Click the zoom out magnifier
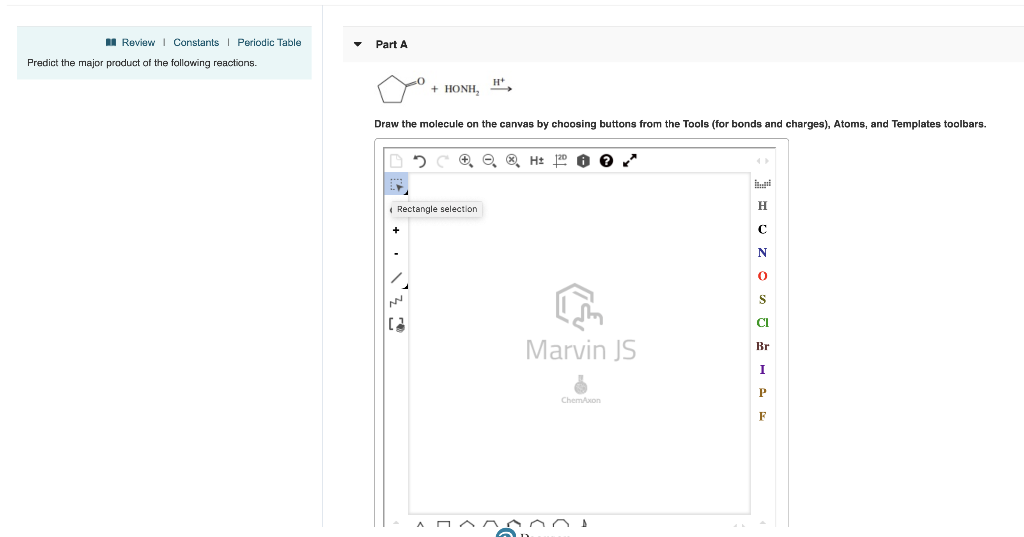 click(x=489, y=161)
